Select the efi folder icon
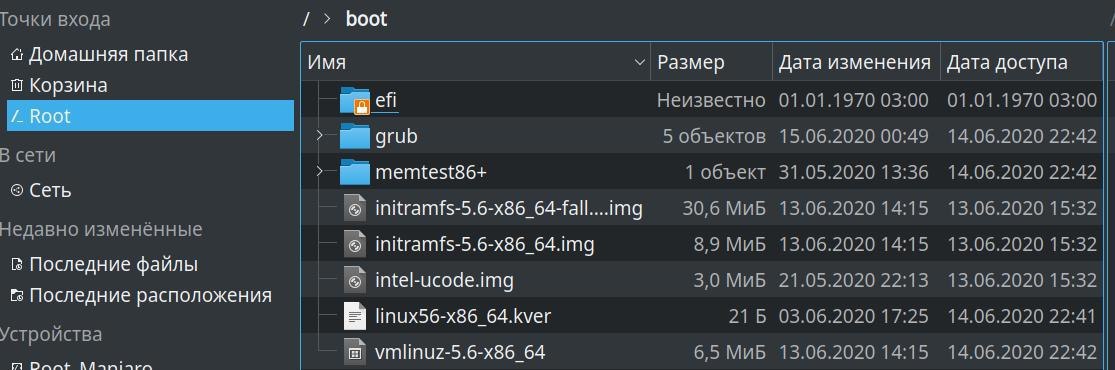The height and width of the screenshot is (370, 1115). pos(355,100)
